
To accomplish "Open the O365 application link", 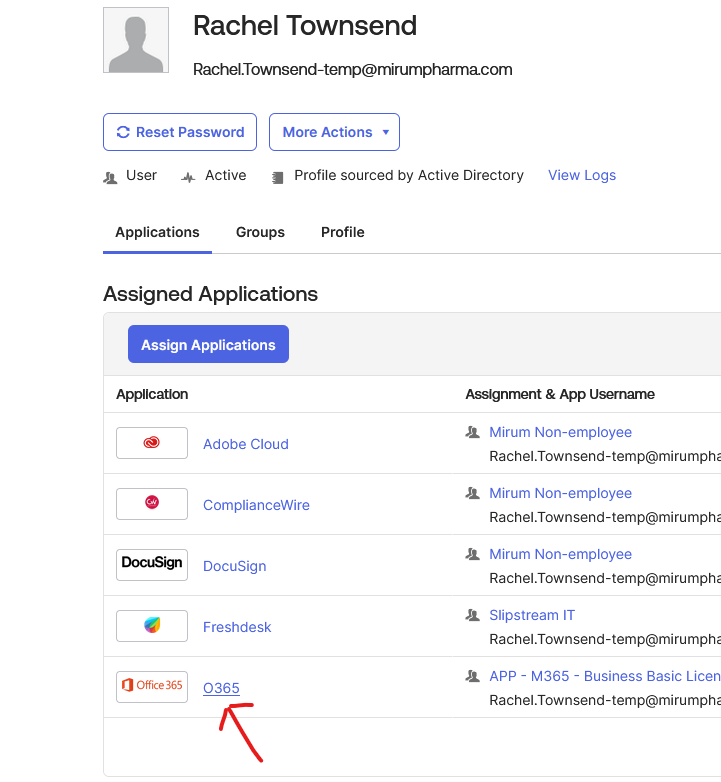I will pos(221,688).
